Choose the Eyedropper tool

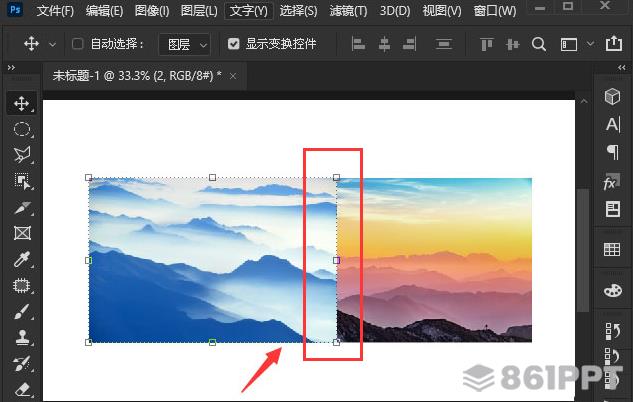pyautogui.click(x=22, y=259)
